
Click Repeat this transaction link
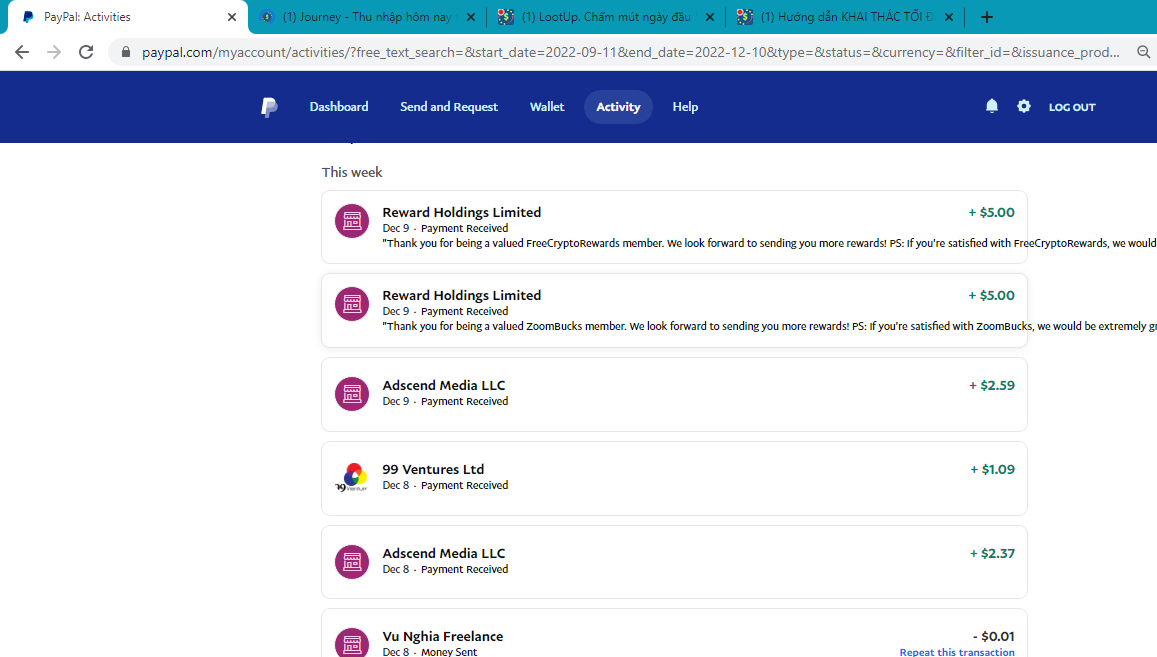tap(956, 652)
